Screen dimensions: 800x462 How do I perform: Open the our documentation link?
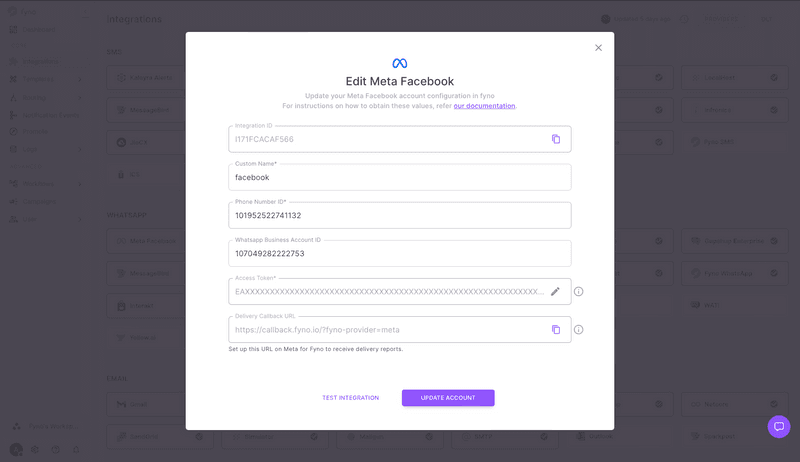(x=484, y=106)
